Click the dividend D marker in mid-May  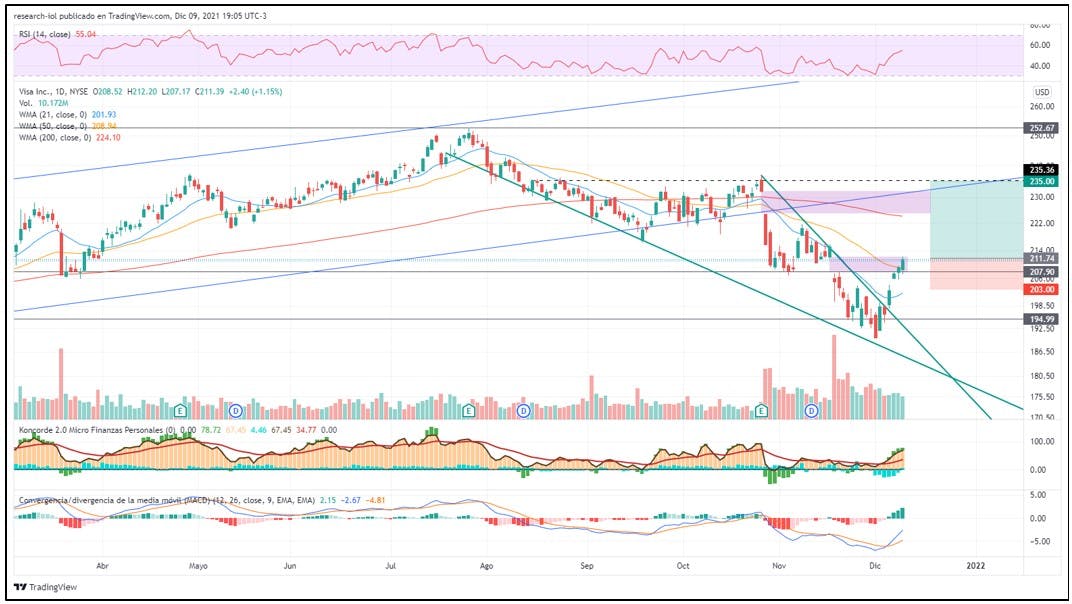click(x=236, y=411)
